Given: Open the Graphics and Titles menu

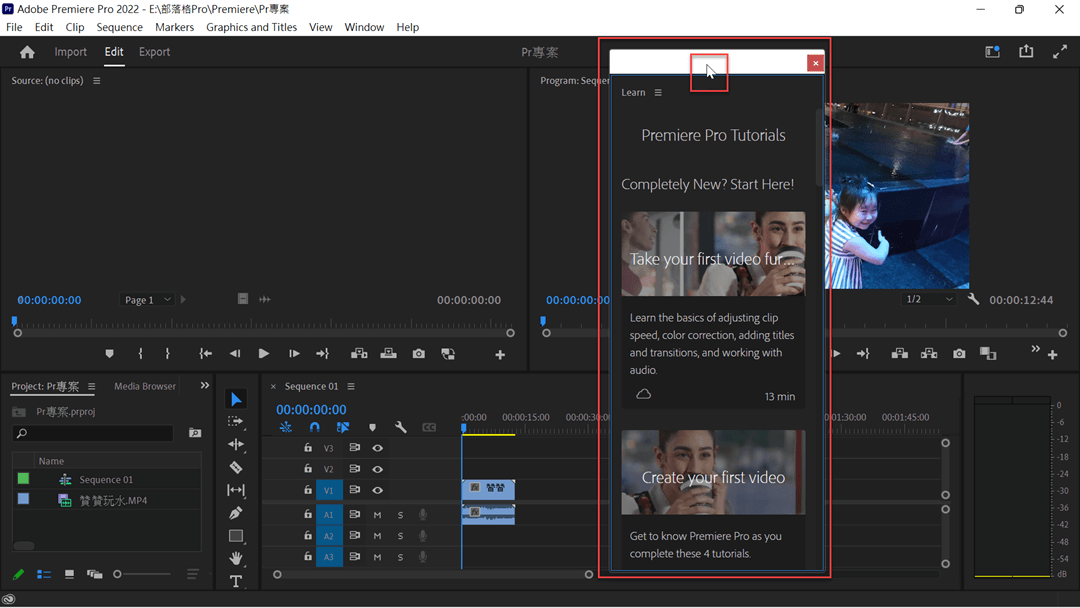Looking at the screenshot, I should (251, 27).
